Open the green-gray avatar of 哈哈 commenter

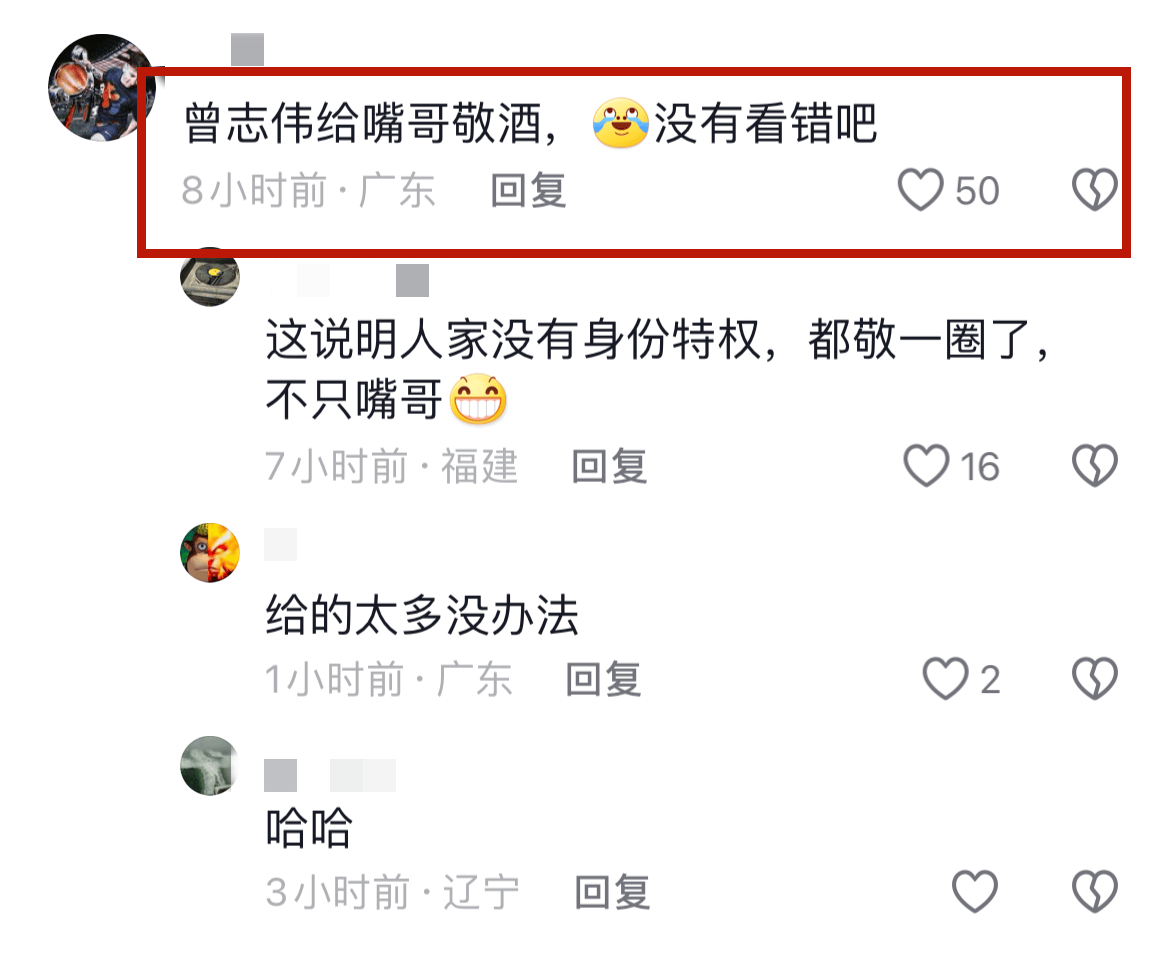coord(210,766)
